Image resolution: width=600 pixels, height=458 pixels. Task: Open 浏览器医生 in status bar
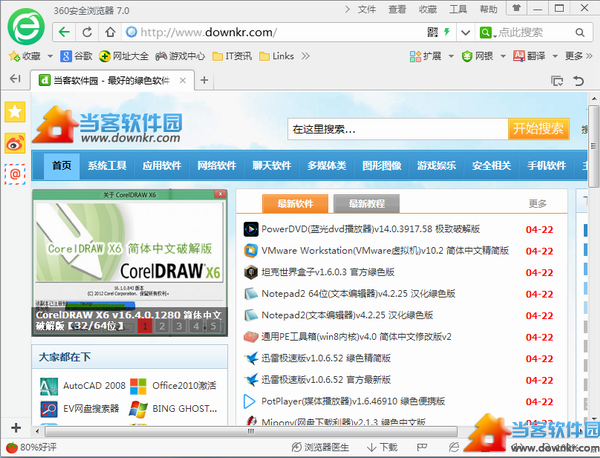321,447
